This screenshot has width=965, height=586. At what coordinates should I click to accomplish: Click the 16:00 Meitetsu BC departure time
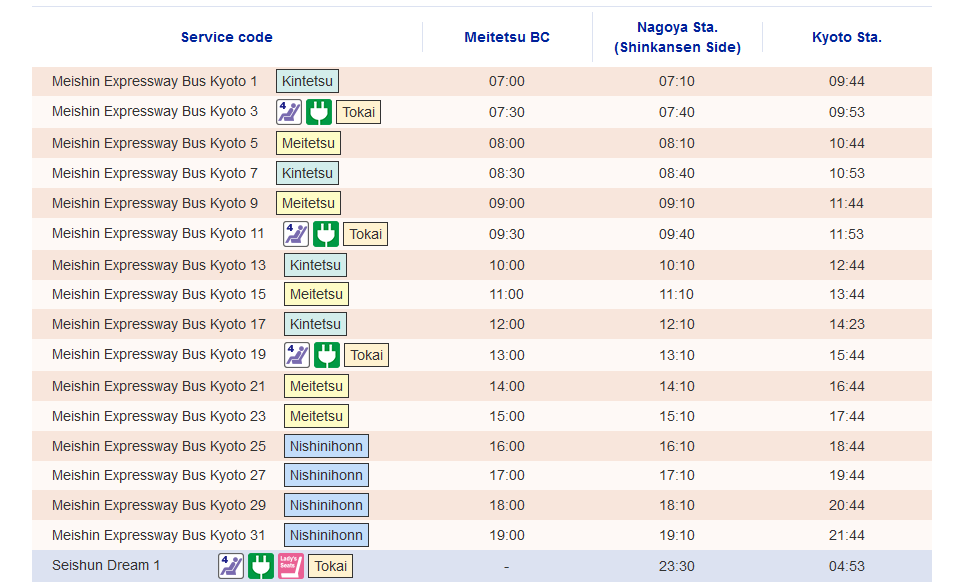(x=507, y=446)
